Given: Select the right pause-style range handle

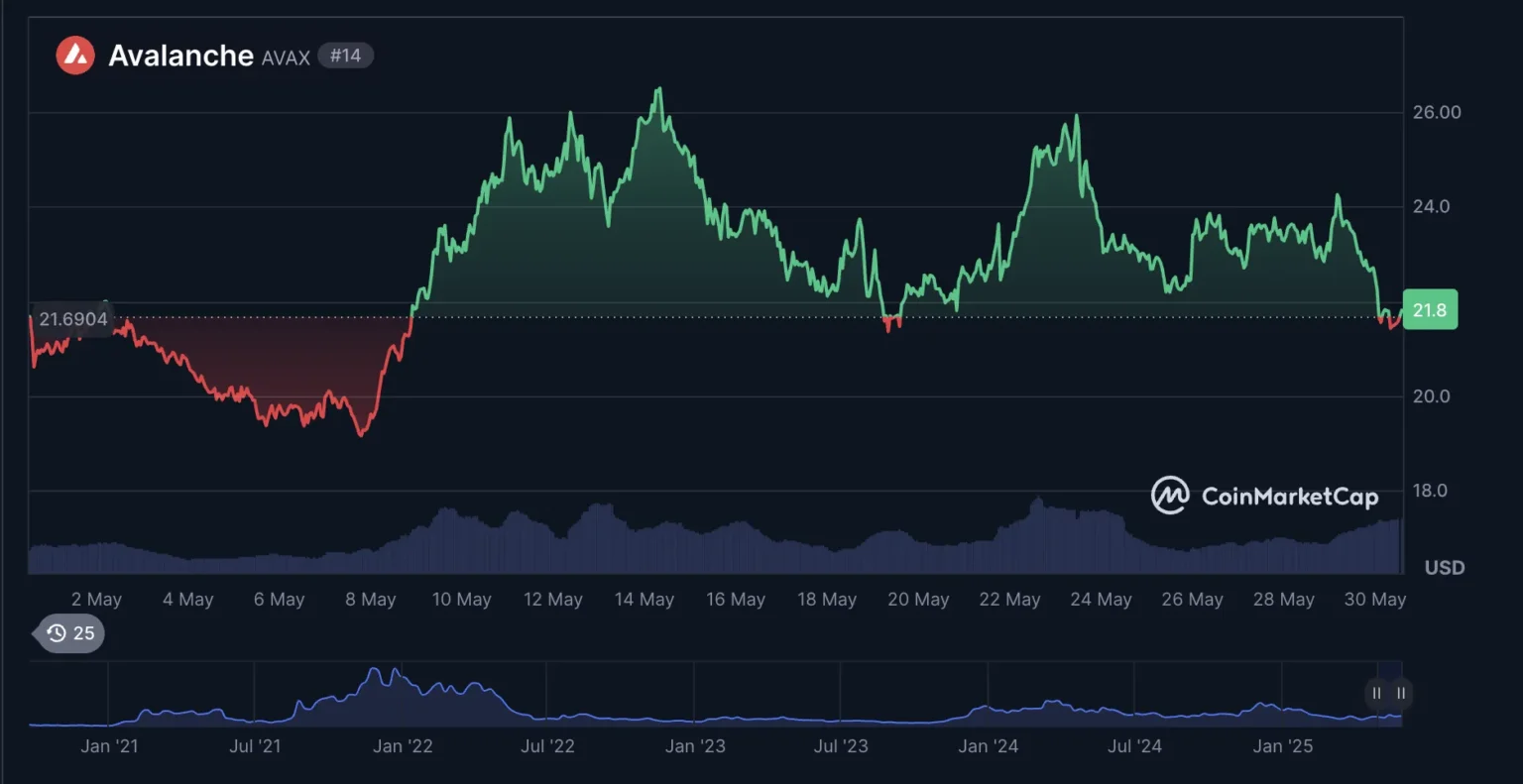Looking at the screenshot, I should tap(1401, 694).
